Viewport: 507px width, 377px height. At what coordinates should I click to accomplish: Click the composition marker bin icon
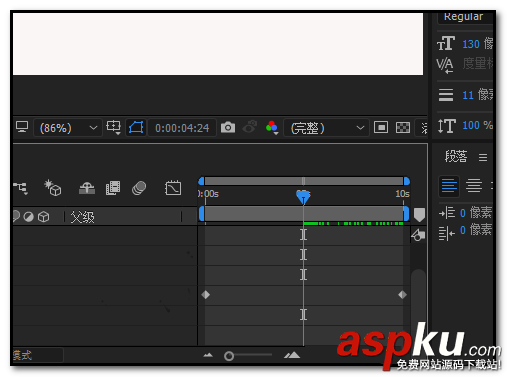coord(419,215)
